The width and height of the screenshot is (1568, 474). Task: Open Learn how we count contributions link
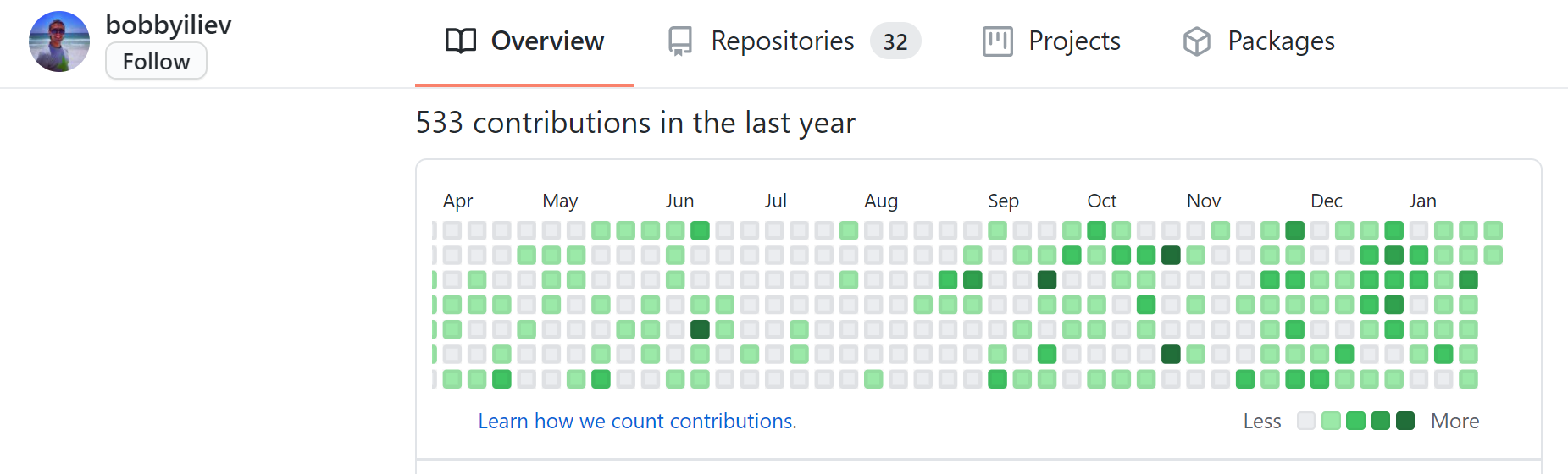coord(637,421)
